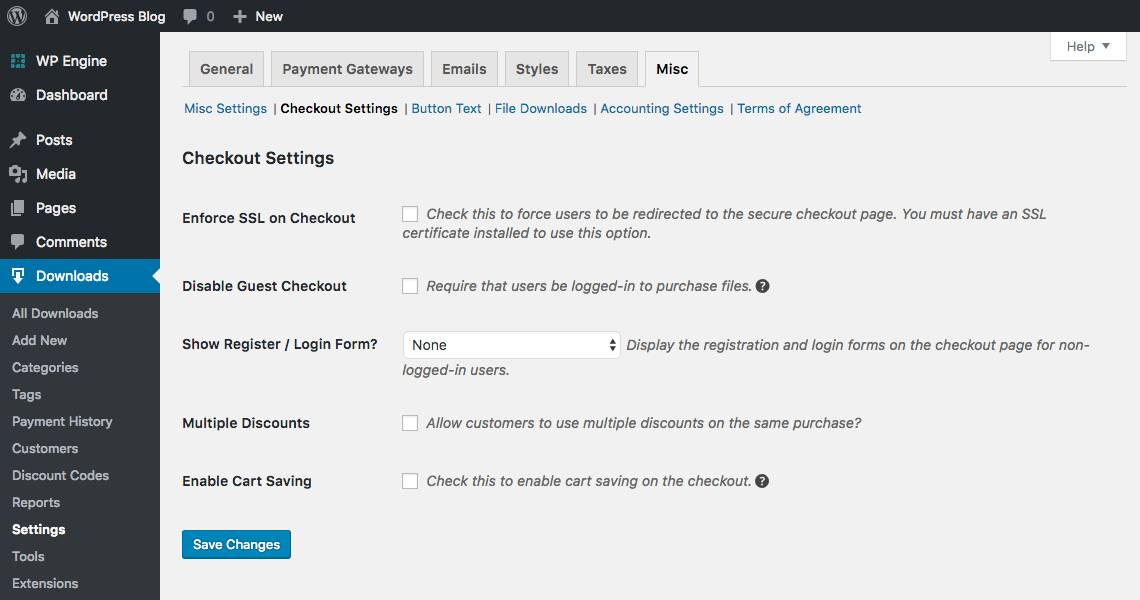Image resolution: width=1140 pixels, height=600 pixels.
Task: Tick the Enable Cart Saving checkbox
Action: [410, 481]
